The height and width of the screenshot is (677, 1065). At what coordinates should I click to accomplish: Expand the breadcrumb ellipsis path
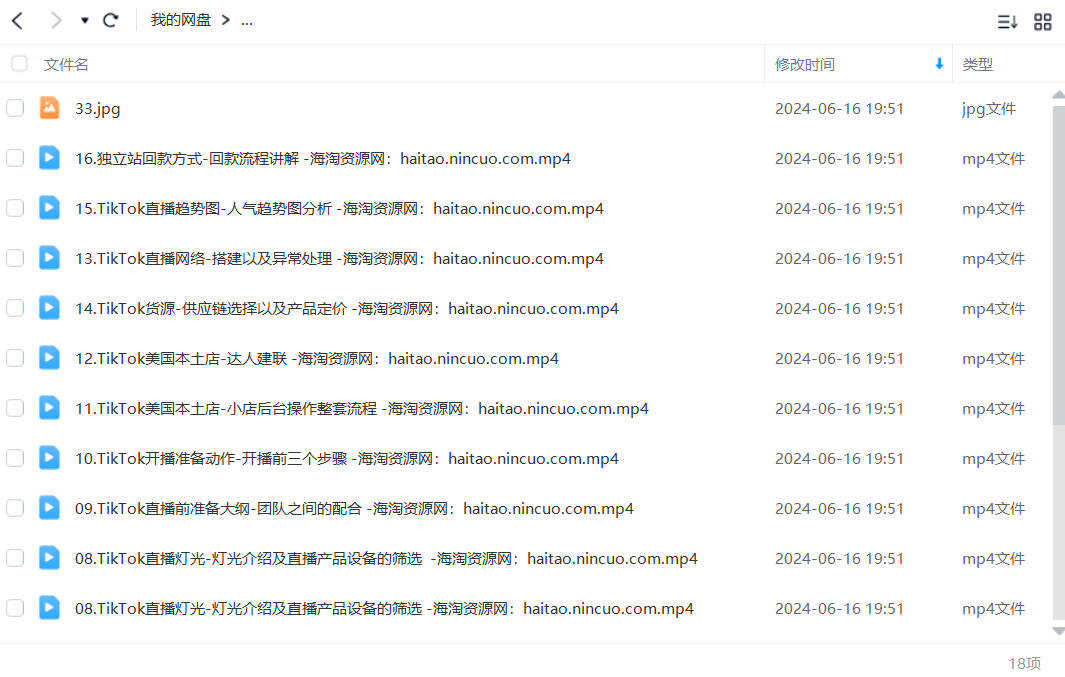tap(247, 22)
